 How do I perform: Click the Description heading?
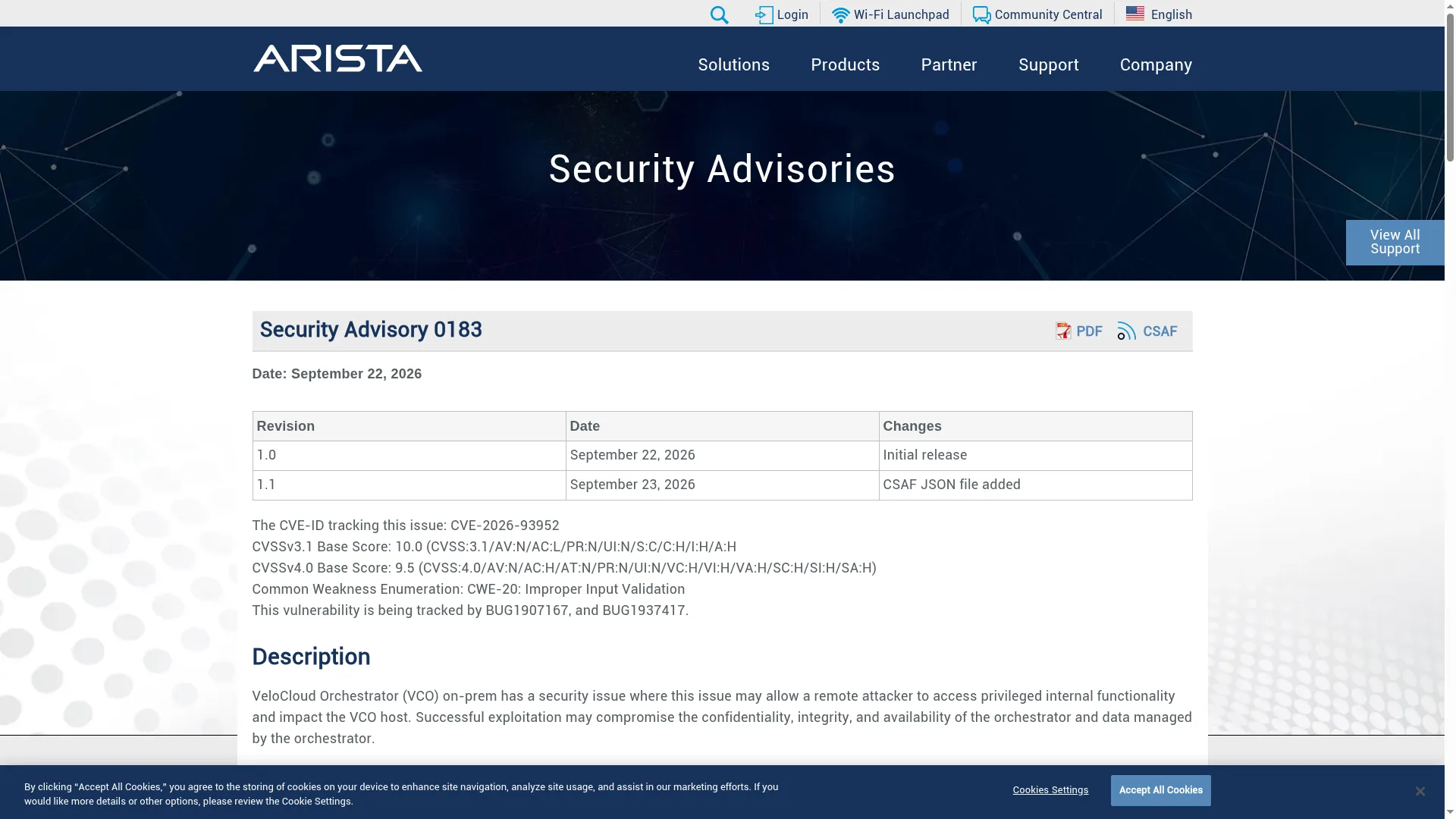311,657
